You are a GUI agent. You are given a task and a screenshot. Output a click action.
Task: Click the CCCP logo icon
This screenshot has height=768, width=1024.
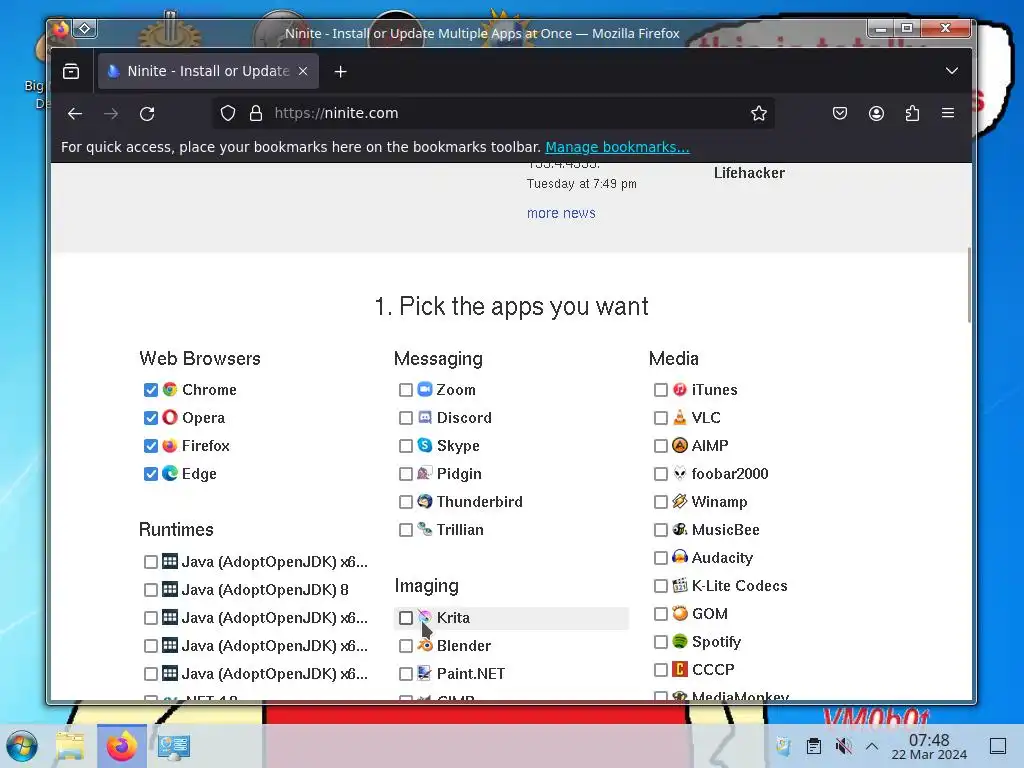680,669
